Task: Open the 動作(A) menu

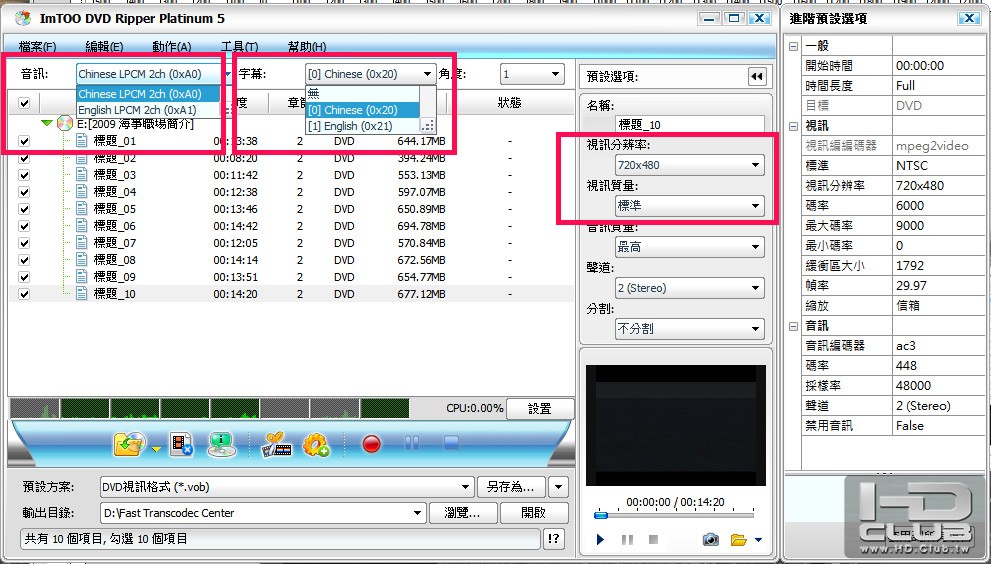Action: pos(171,46)
